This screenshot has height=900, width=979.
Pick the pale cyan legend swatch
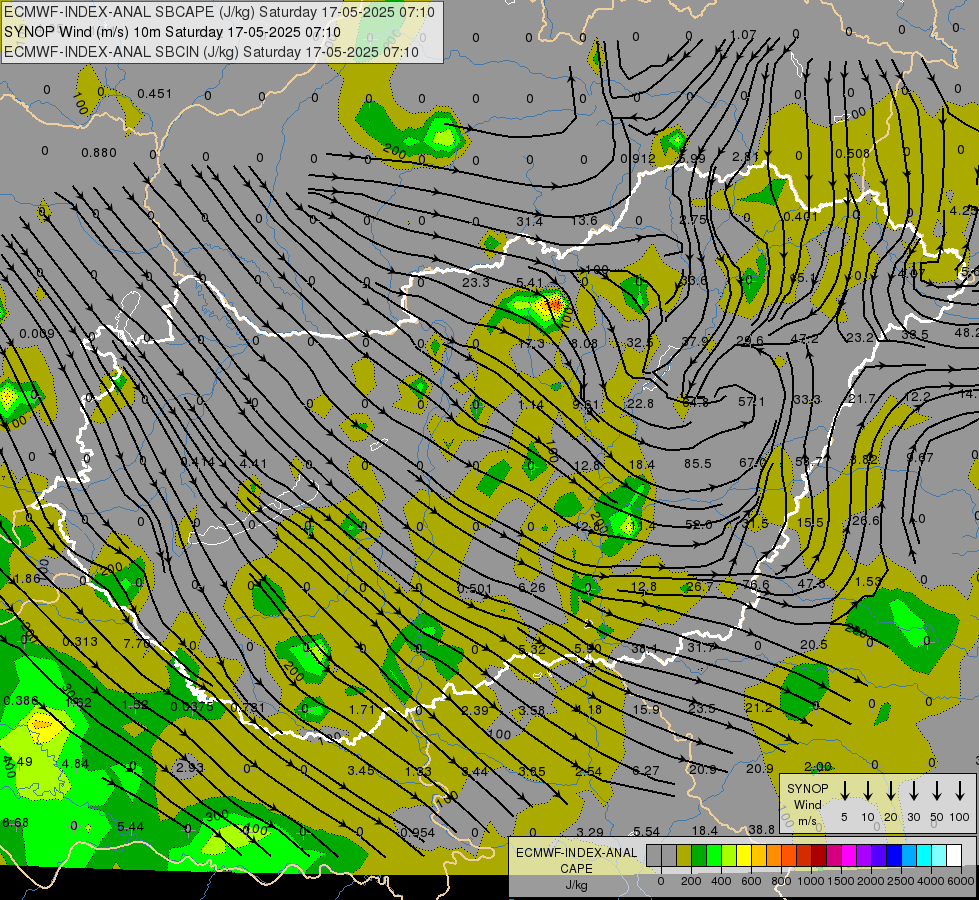(x=939, y=855)
